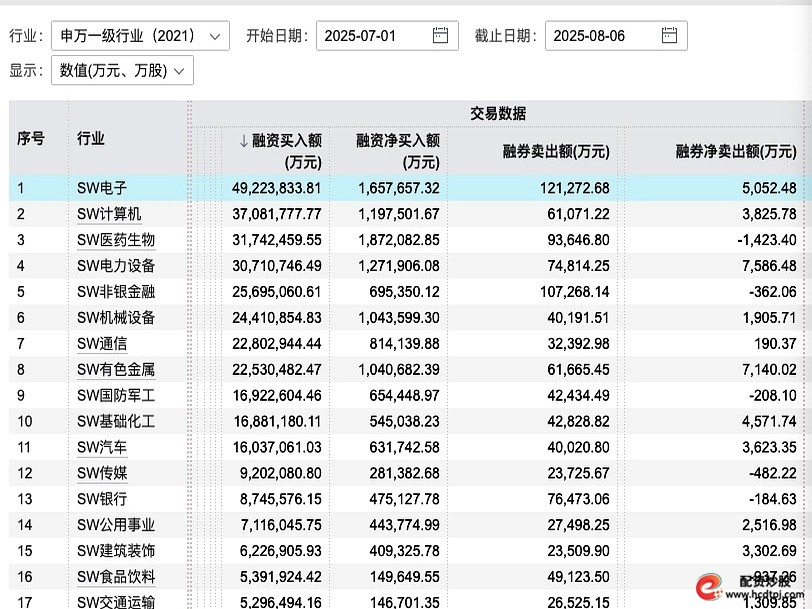The width and height of the screenshot is (812, 609).
Task: Open the SW电子 industry link
Action: (98, 187)
